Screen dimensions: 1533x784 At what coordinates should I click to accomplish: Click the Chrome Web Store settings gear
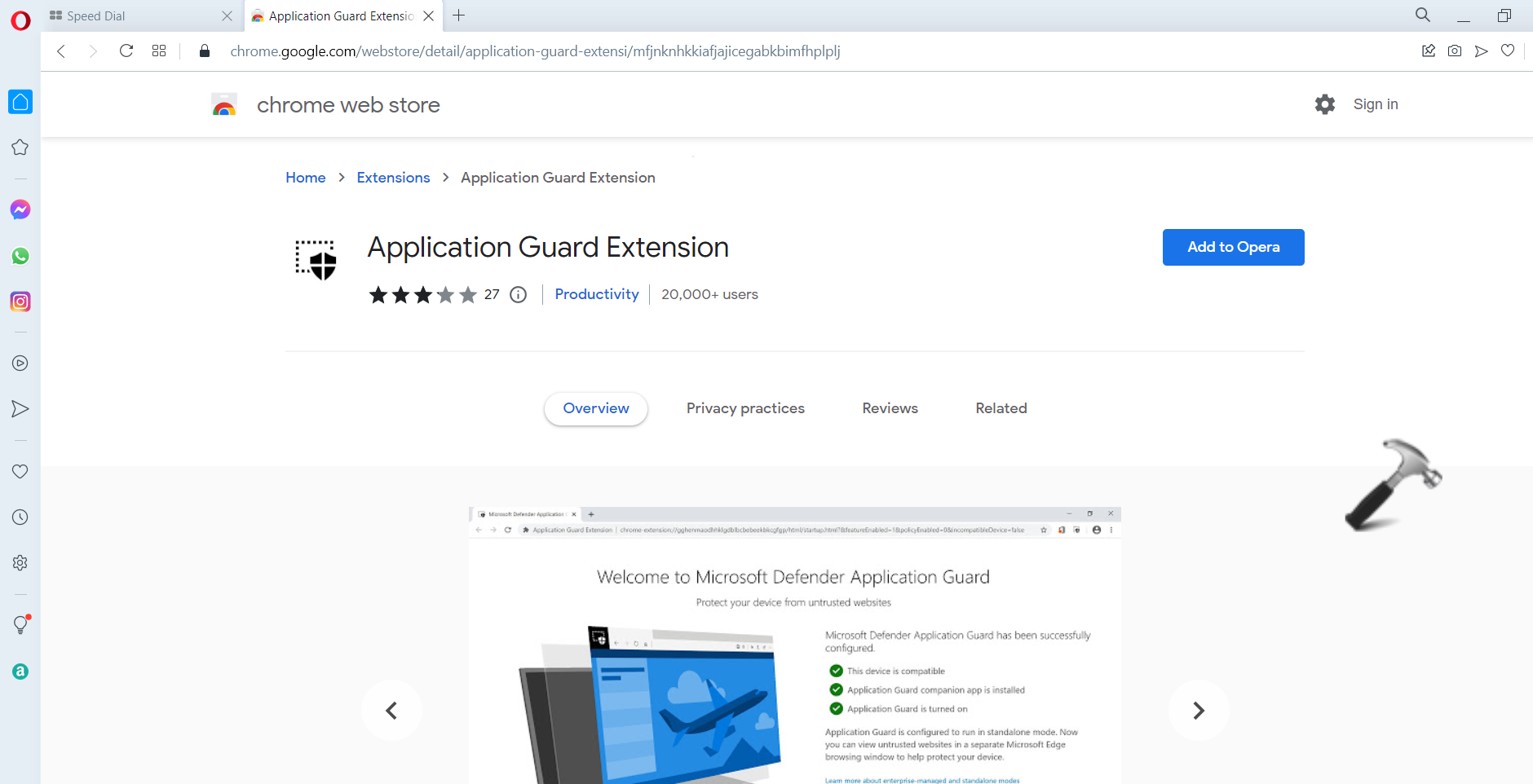1325,104
